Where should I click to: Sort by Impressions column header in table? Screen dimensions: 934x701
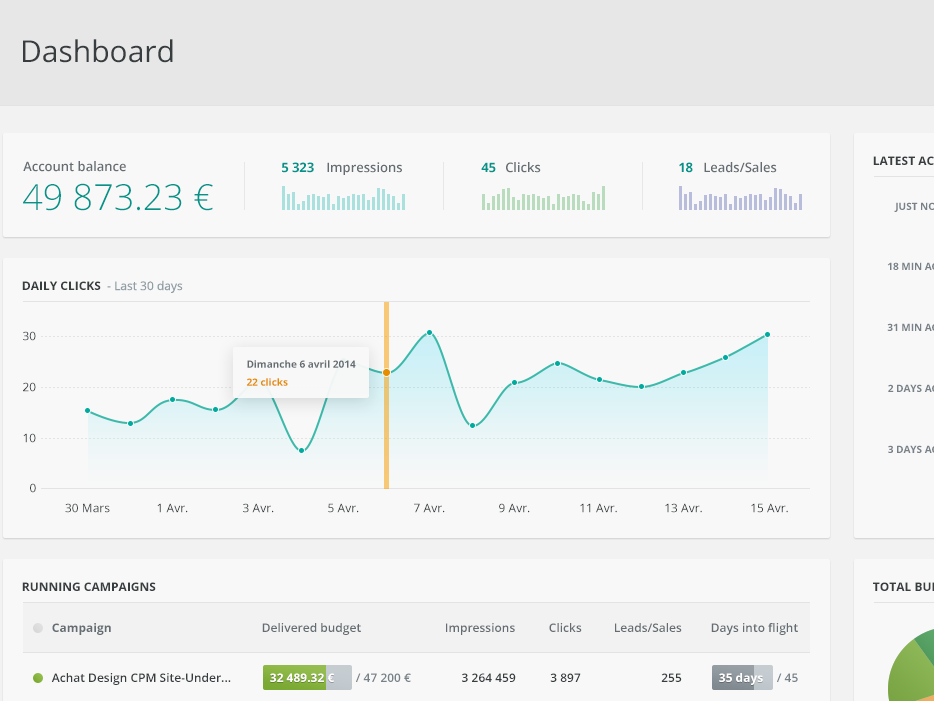tap(480, 628)
